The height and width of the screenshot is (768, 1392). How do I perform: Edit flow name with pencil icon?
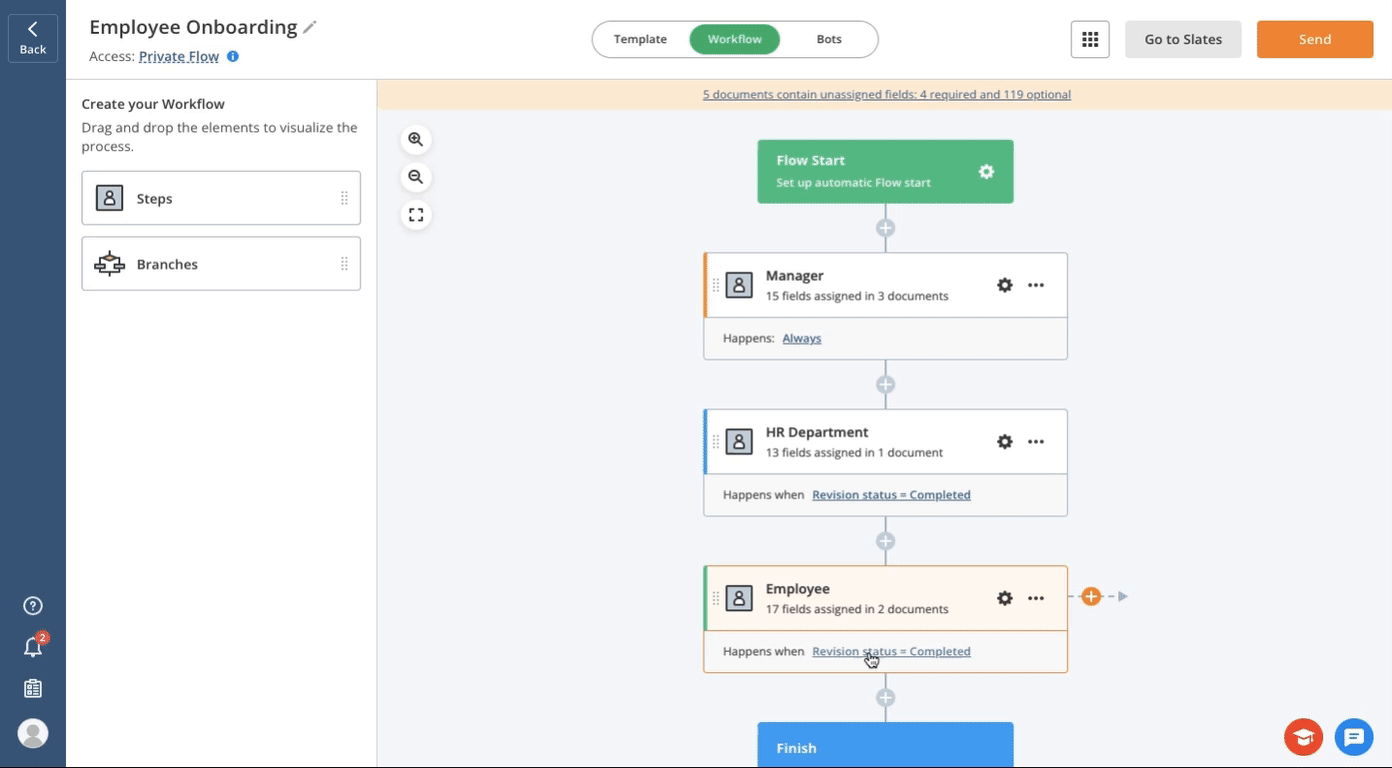tap(310, 28)
